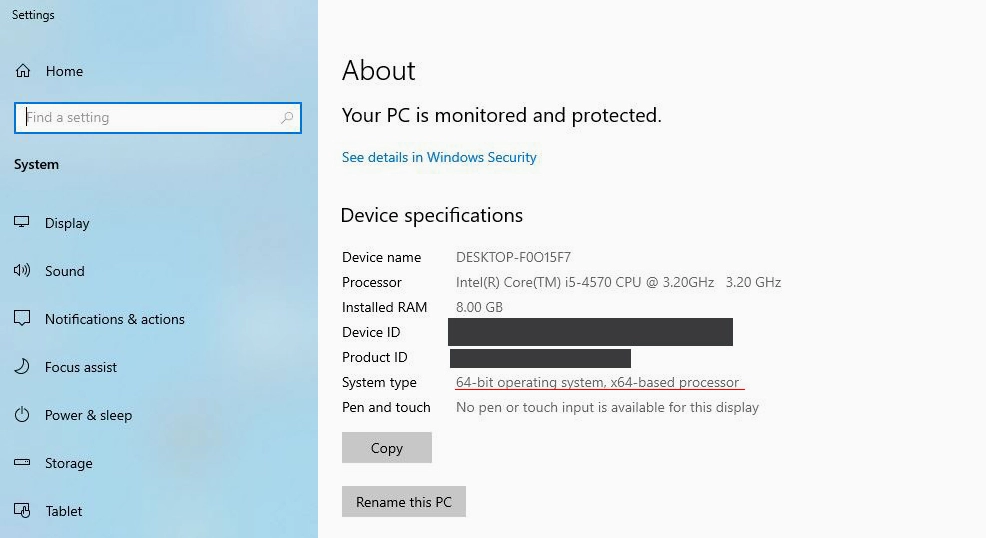The image size is (986, 538).
Task: Click the Home house icon
Action: click(23, 71)
